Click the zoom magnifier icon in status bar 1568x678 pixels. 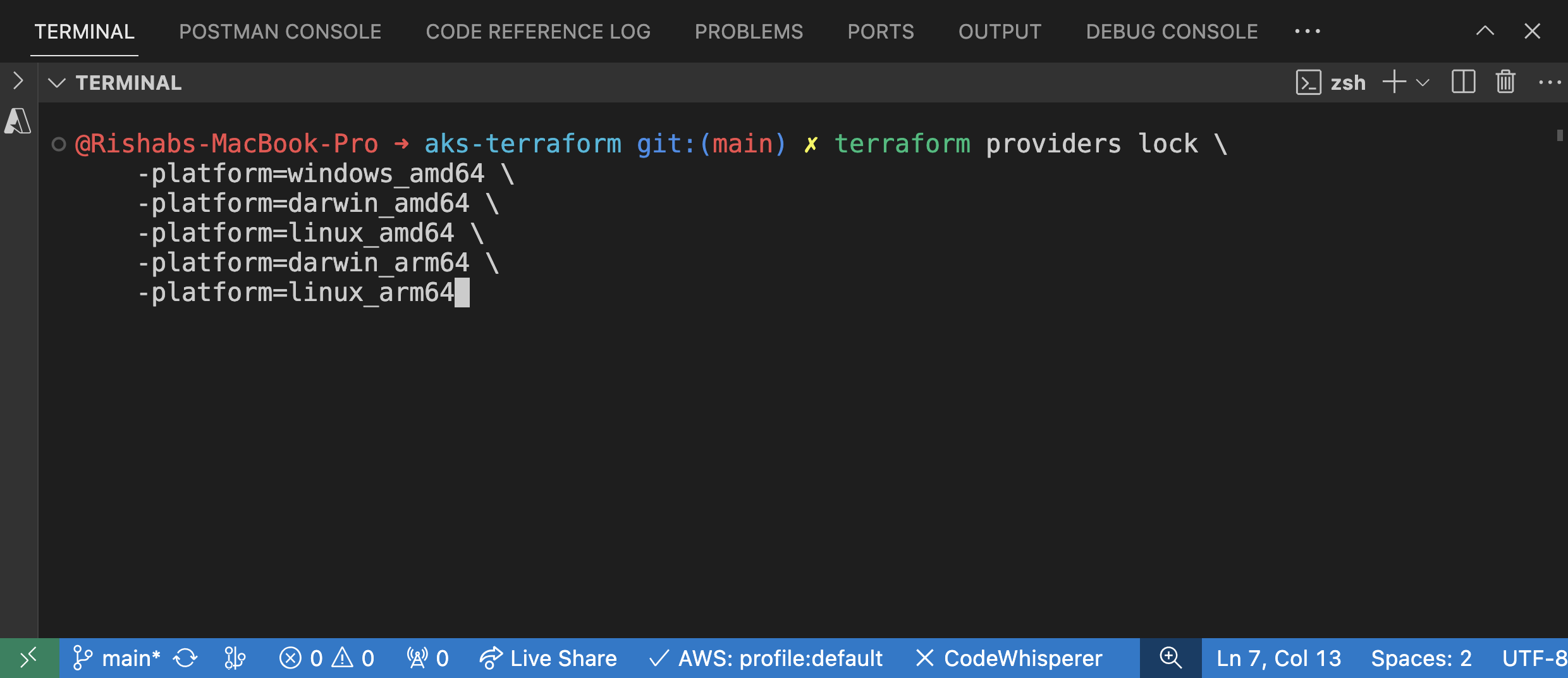[1170, 658]
